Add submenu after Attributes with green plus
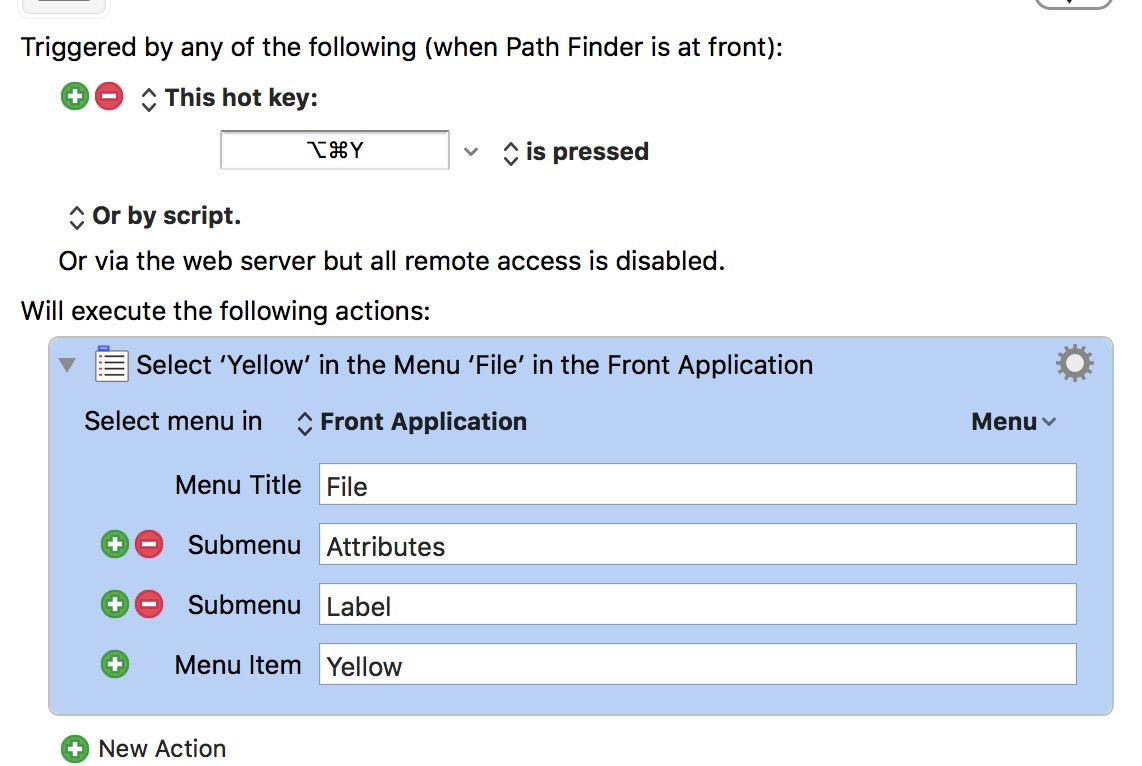 pyautogui.click(x=114, y=544)
